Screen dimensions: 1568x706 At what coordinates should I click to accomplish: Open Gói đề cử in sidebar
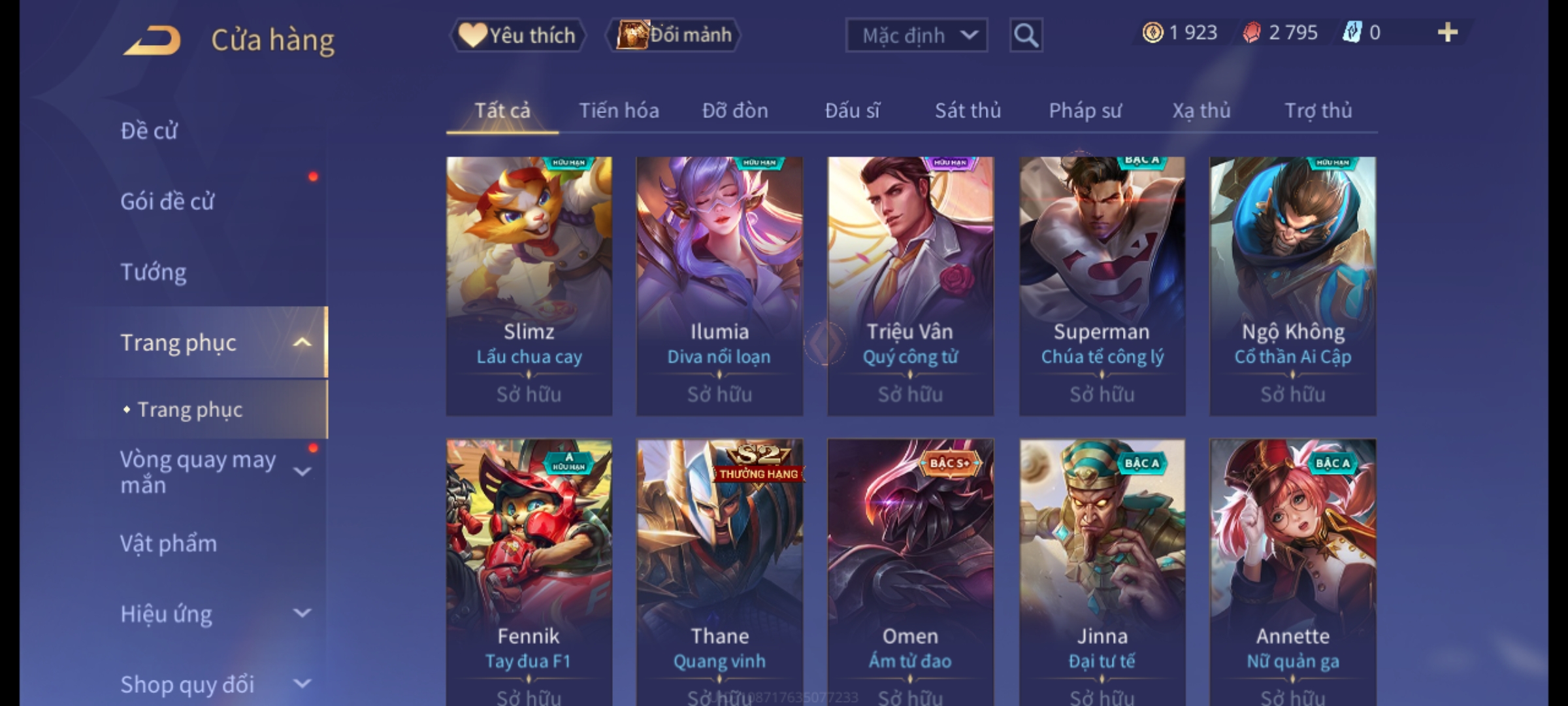[167, 201]
